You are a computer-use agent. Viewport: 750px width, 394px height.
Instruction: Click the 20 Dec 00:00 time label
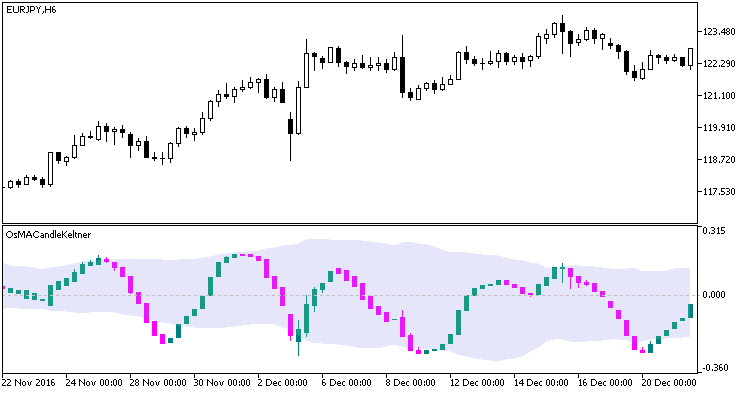[669, 383]
